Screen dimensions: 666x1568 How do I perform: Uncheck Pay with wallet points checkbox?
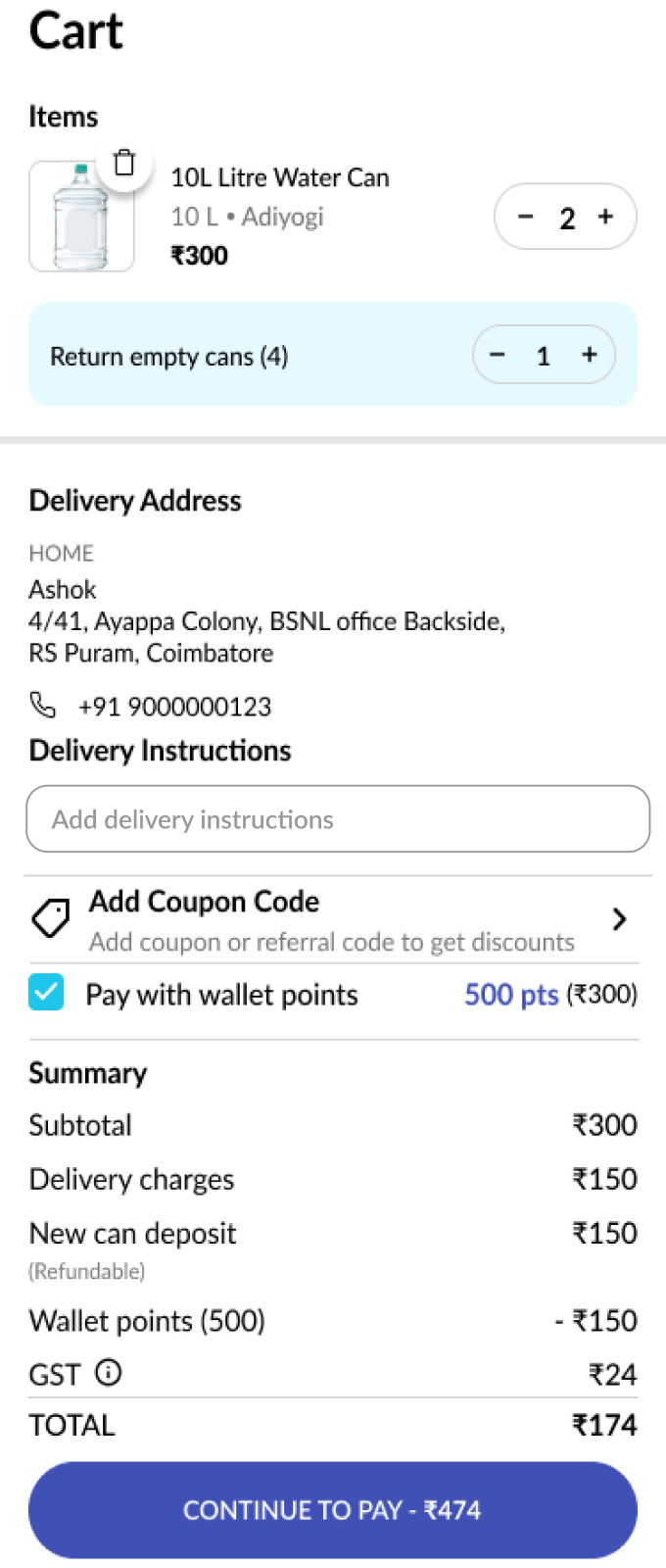point(46,993)
